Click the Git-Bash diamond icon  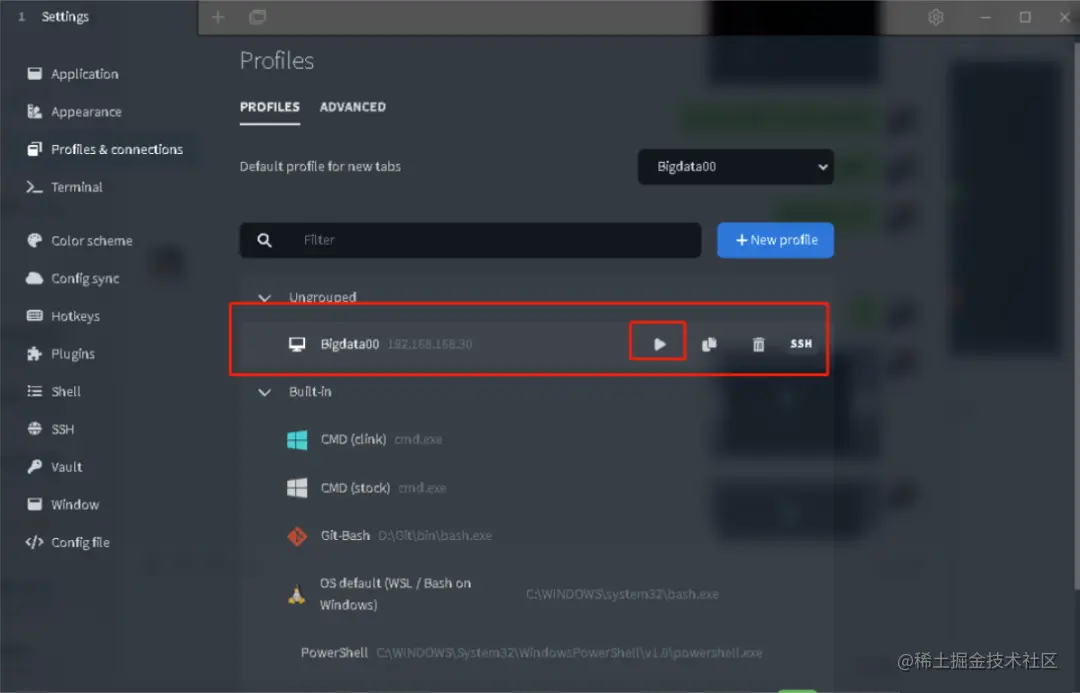tap(297, 535)
